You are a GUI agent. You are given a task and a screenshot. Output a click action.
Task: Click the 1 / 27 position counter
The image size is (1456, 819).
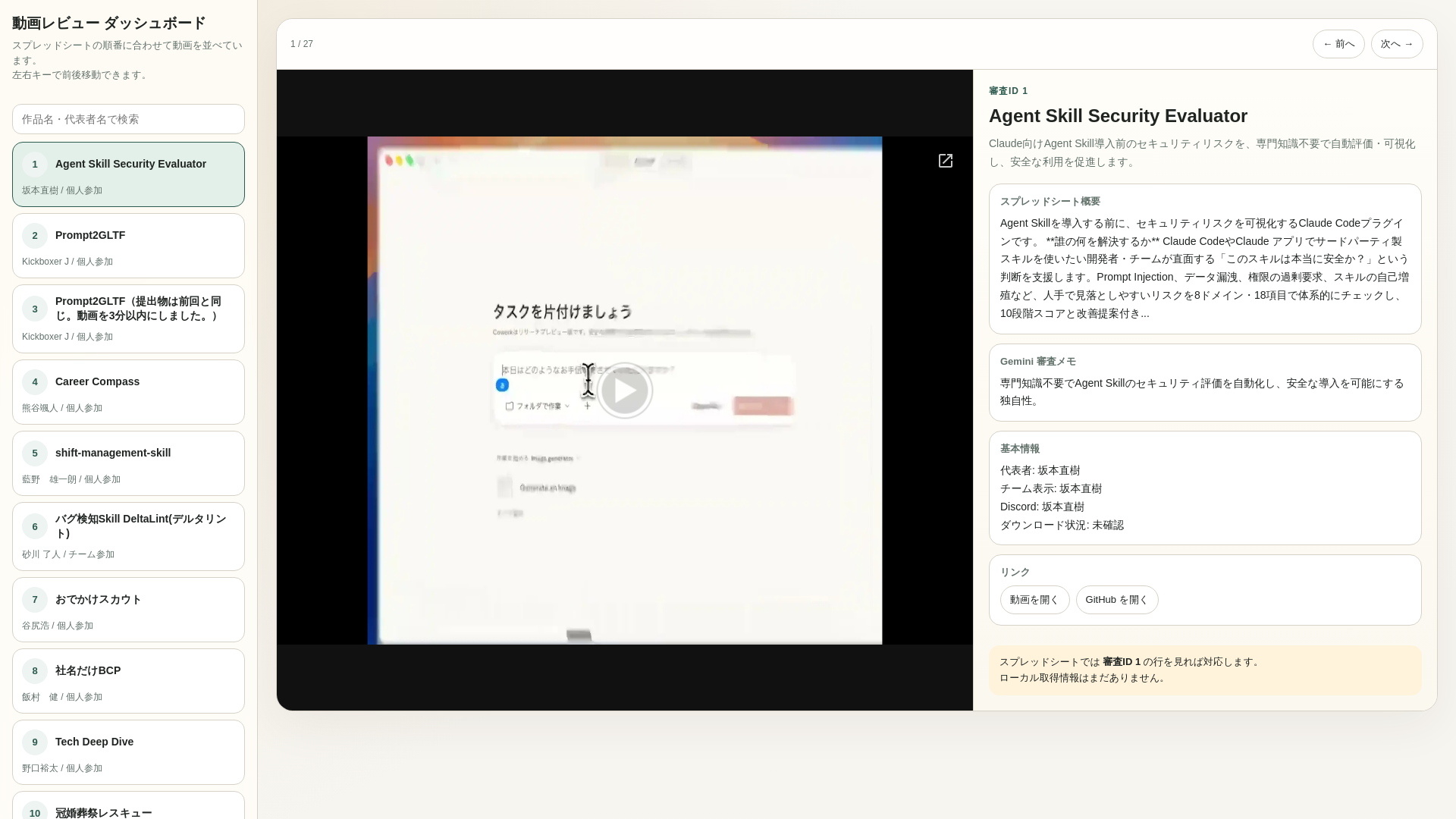click(302, 44)
